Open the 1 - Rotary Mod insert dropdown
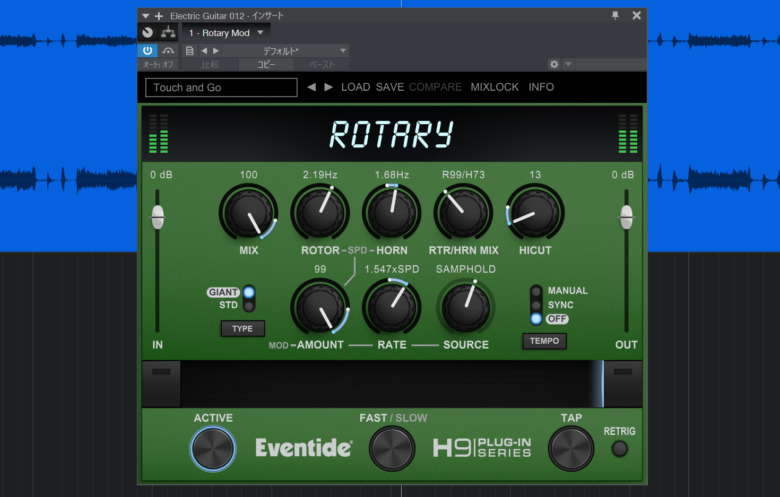The image size is (780, 497). tap(226, 33)
